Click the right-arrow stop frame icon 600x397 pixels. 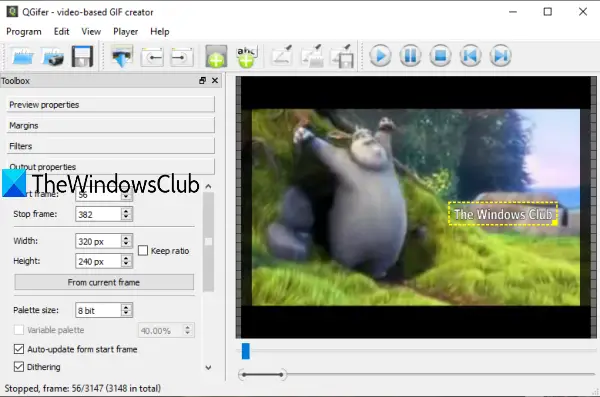tap(182, 57)
